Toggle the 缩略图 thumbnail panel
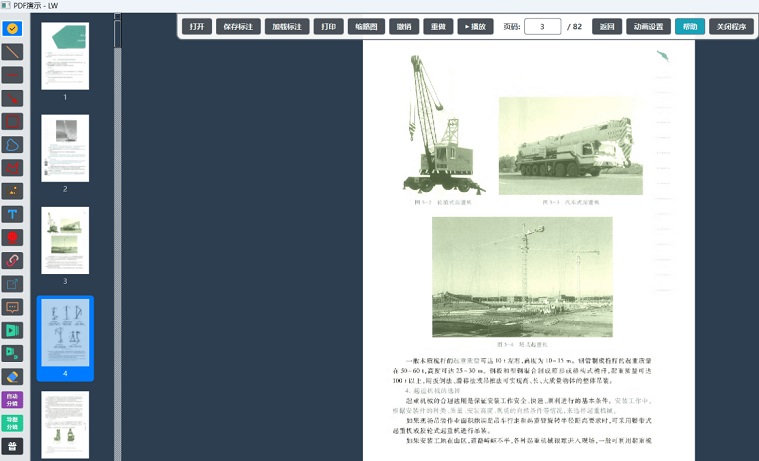The height and width of the screenshot is (461, 759). pyautogui.click(x=367, y=27)
